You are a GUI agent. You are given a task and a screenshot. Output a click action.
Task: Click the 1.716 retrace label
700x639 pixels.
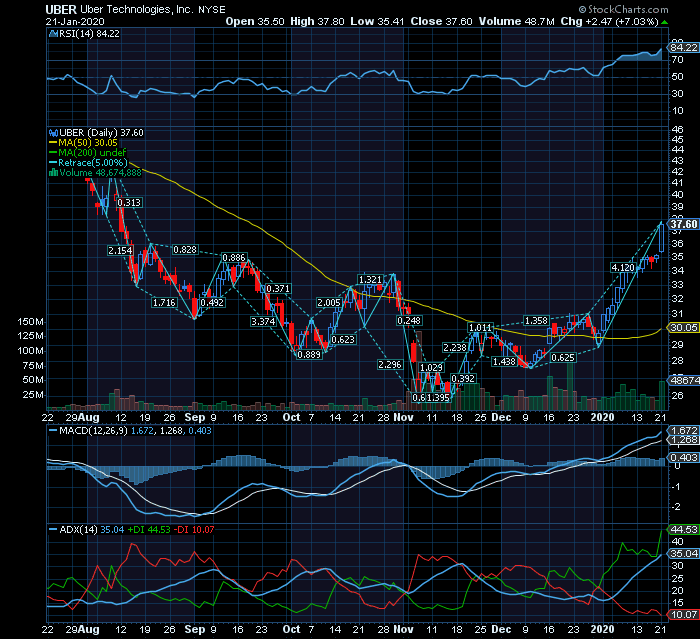(164, 302)
